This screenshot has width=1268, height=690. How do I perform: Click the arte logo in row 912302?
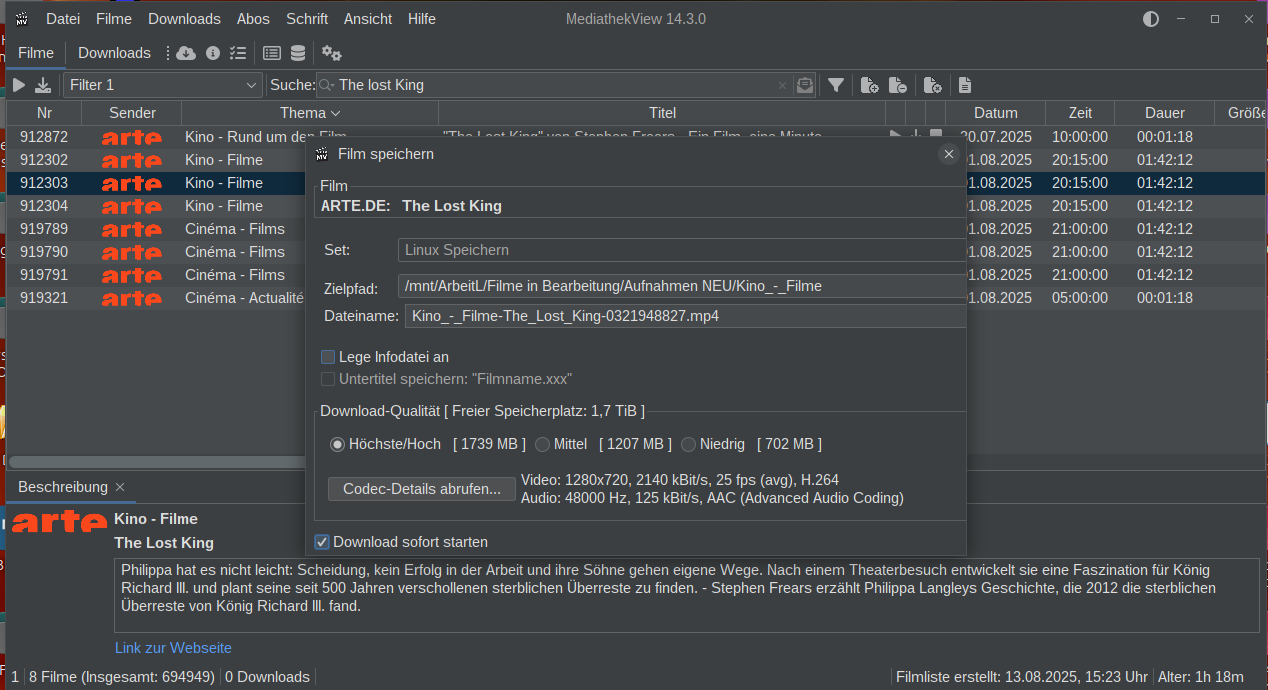(131, 160)
